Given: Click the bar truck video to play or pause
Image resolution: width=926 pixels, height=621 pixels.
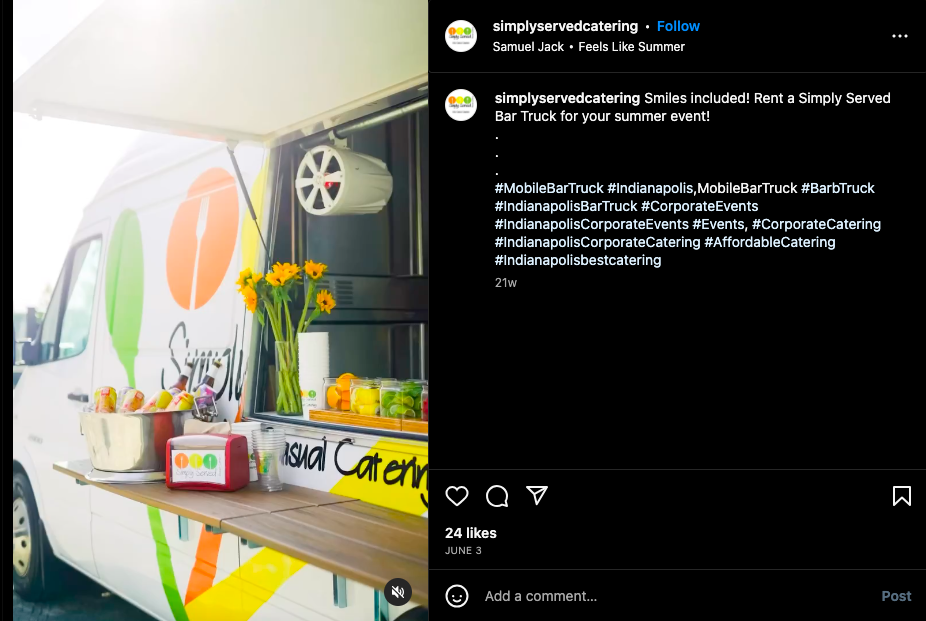Looking at the screenshot, I should (220, 310).
